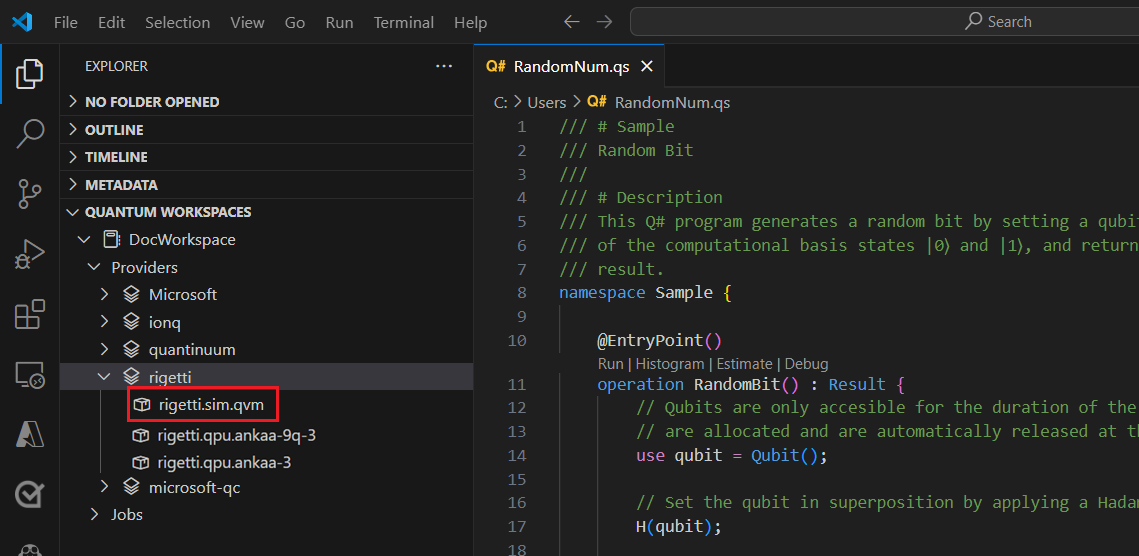Viewport: 1139px width, 556px height.
Task: Open the Search view in activity bar
Action: [30, 134]
